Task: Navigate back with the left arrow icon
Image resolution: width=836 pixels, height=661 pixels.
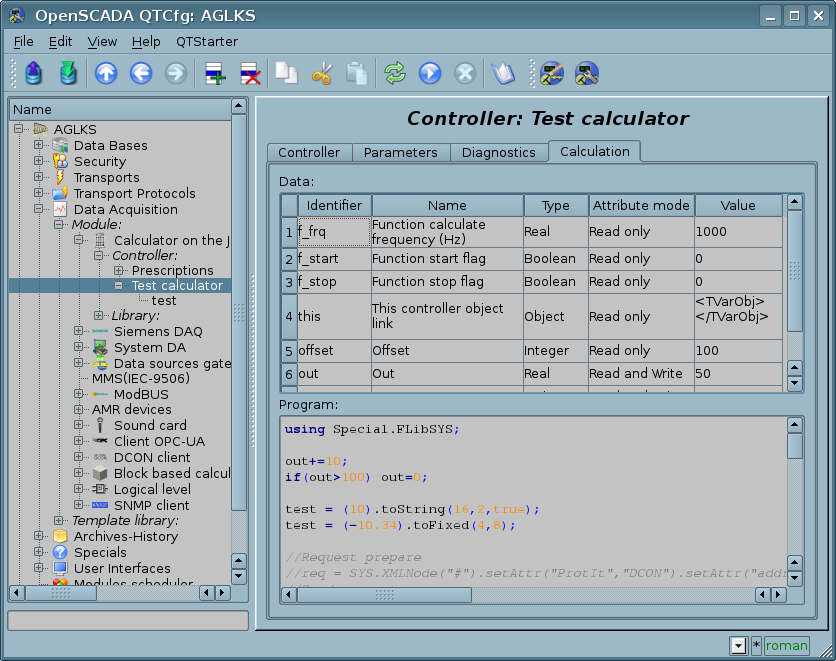Action: pyautogui.click(x=141, y=73)
